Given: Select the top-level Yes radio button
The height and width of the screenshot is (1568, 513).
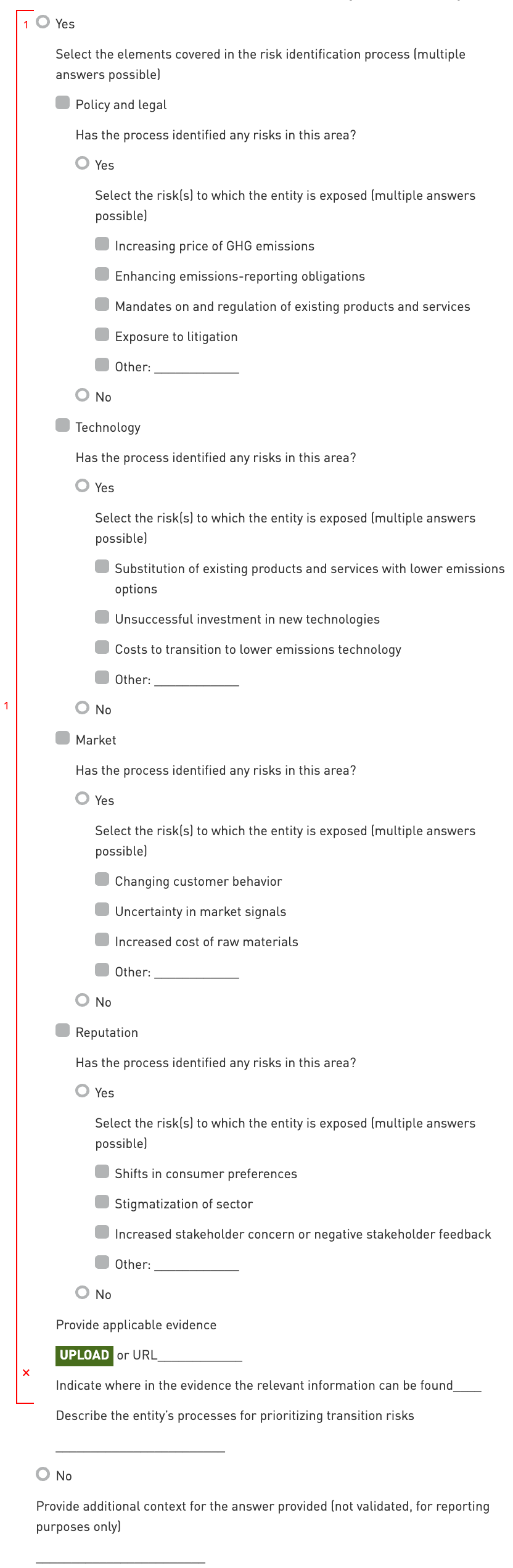Looking at the screenshot, I should tap(43, 22).
